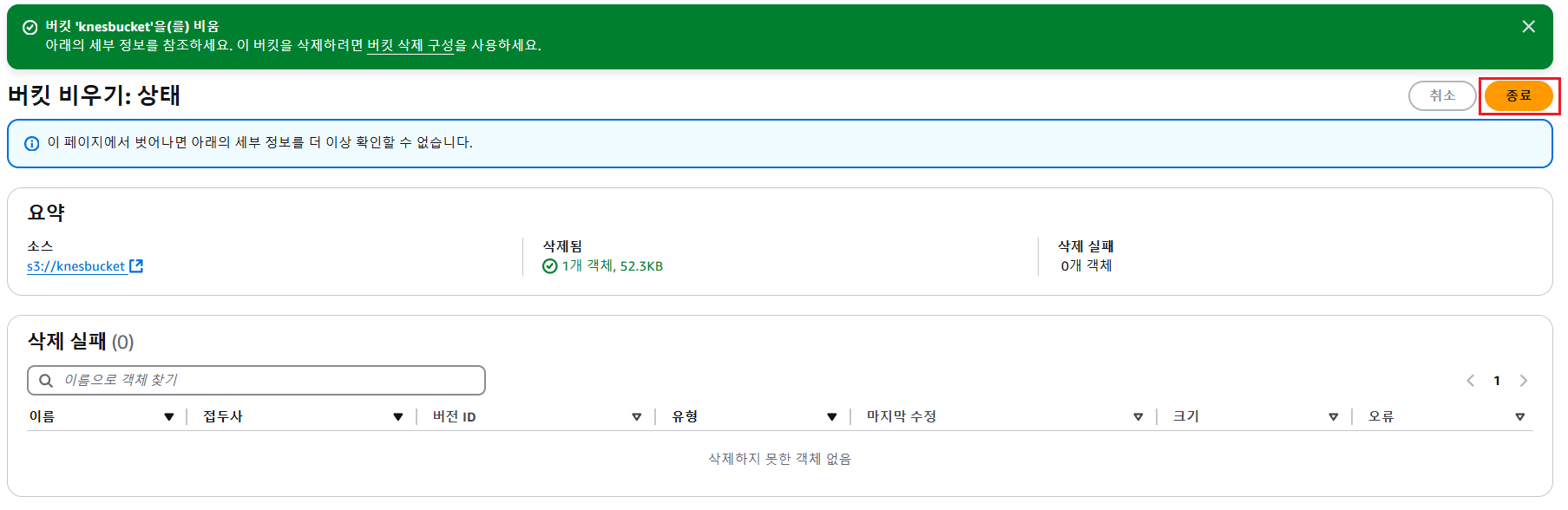Sort by 버전 ID column arrow

tap(637, 417)
